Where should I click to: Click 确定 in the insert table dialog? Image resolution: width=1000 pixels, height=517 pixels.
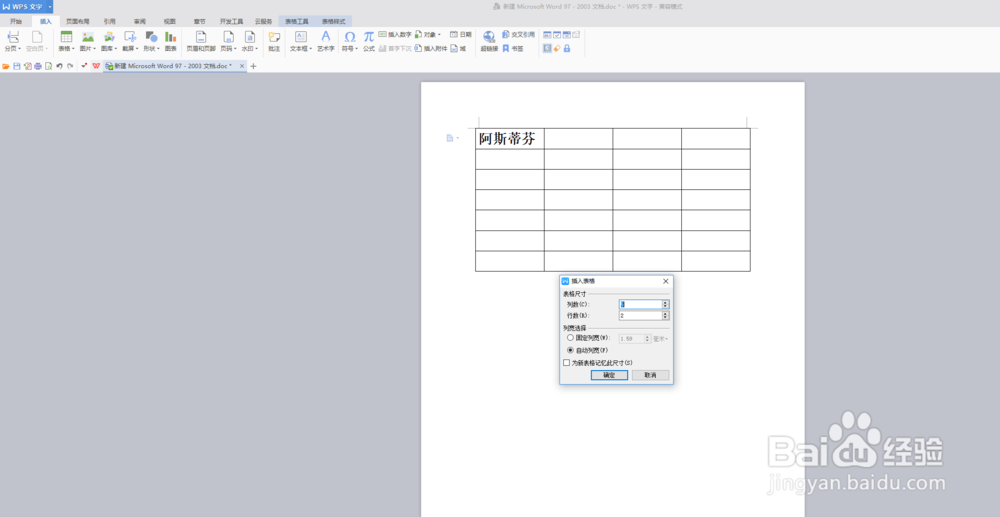(609, 375)
